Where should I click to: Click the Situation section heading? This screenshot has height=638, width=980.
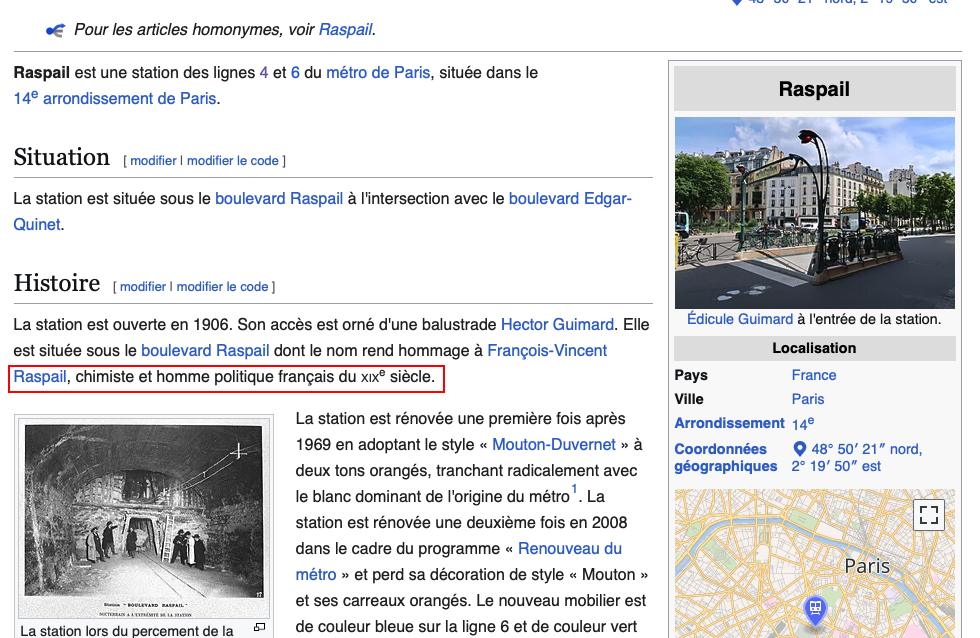[62, 157]
